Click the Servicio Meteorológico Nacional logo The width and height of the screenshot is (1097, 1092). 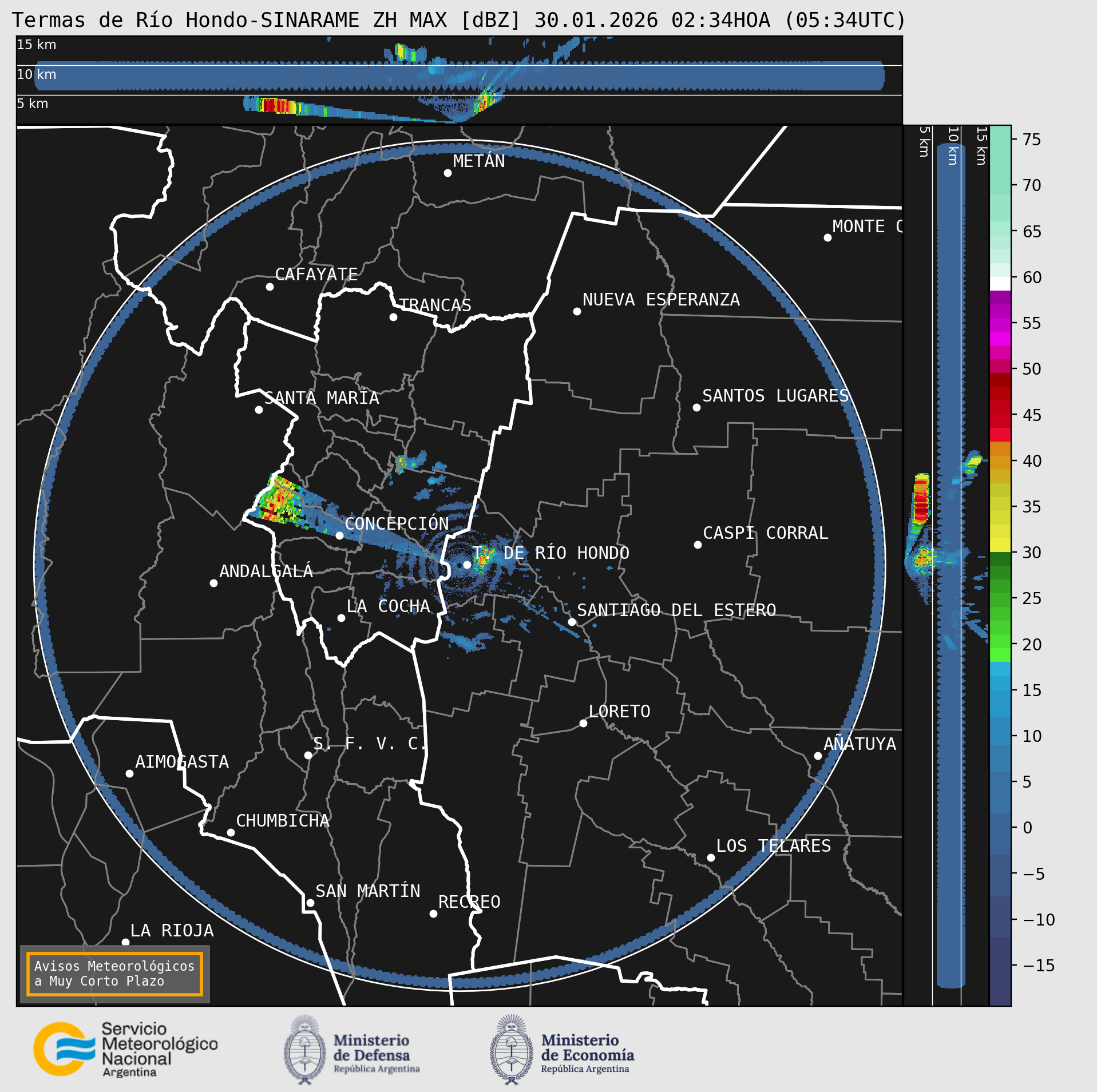click(126, 1050)
